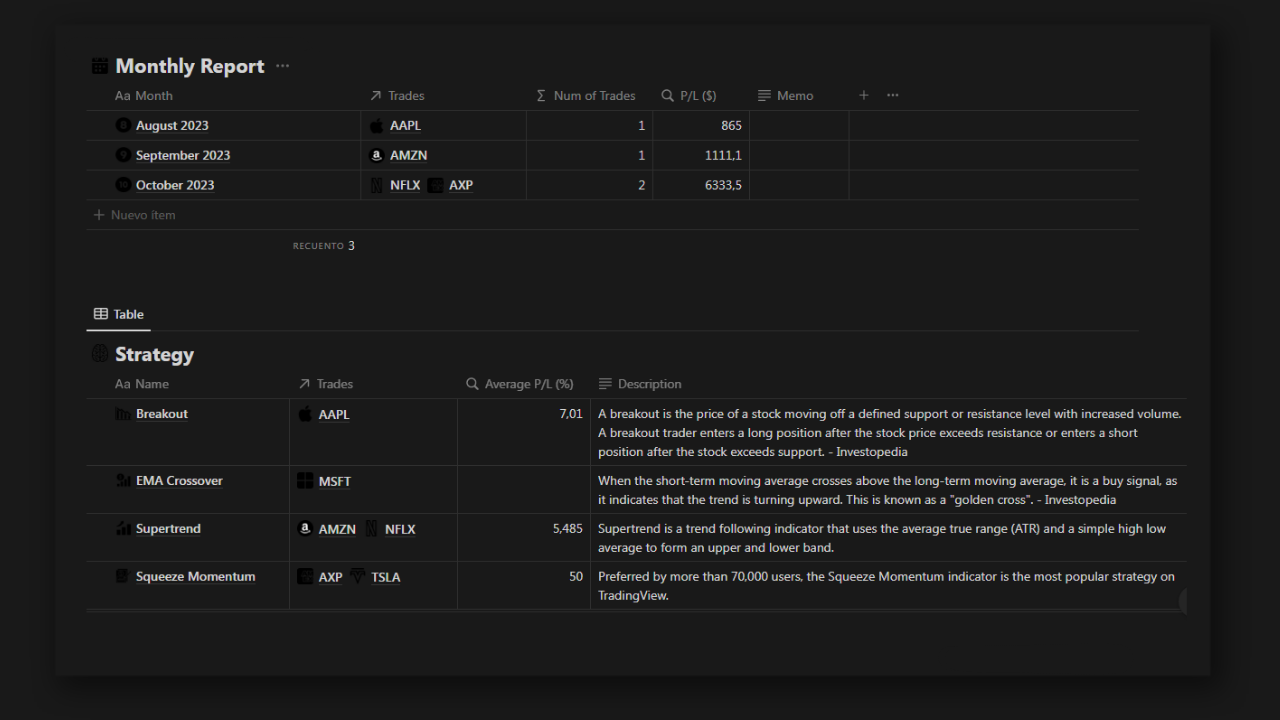Switch to the Table view tab
The image size is (1280, 720).
point(119,314)
